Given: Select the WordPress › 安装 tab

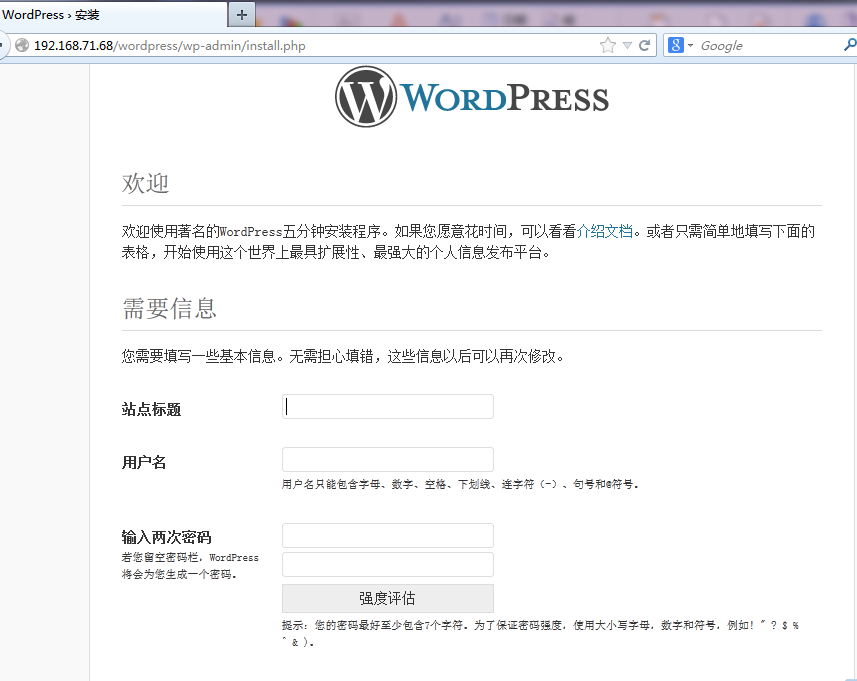Looking at the screenshot, I should (113, 15).
